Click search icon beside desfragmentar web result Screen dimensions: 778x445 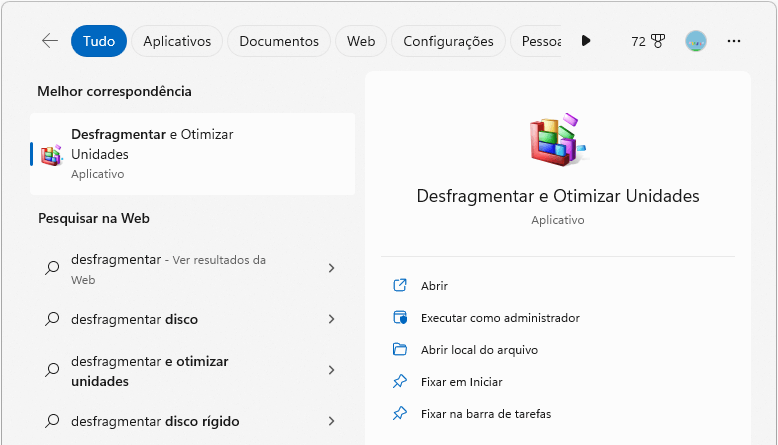pos(52,268)
